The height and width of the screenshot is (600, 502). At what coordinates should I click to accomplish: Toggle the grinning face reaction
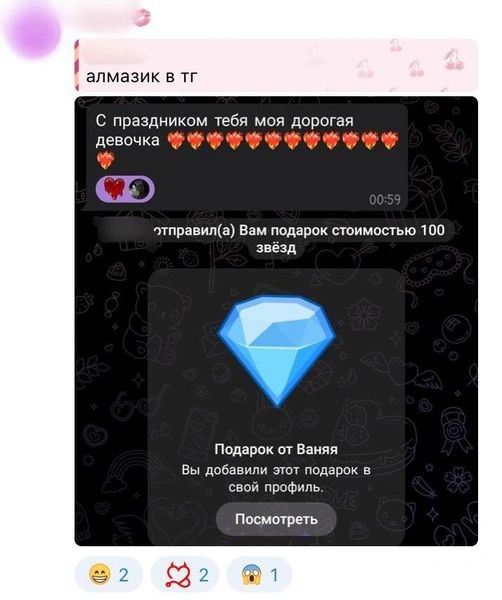pos(109,575)
